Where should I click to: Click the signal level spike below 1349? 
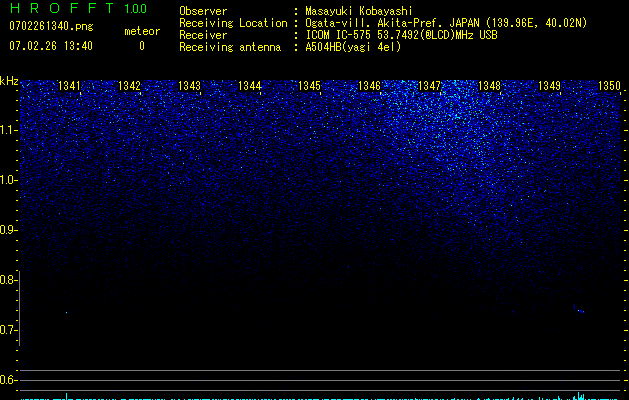pos(578,396)
